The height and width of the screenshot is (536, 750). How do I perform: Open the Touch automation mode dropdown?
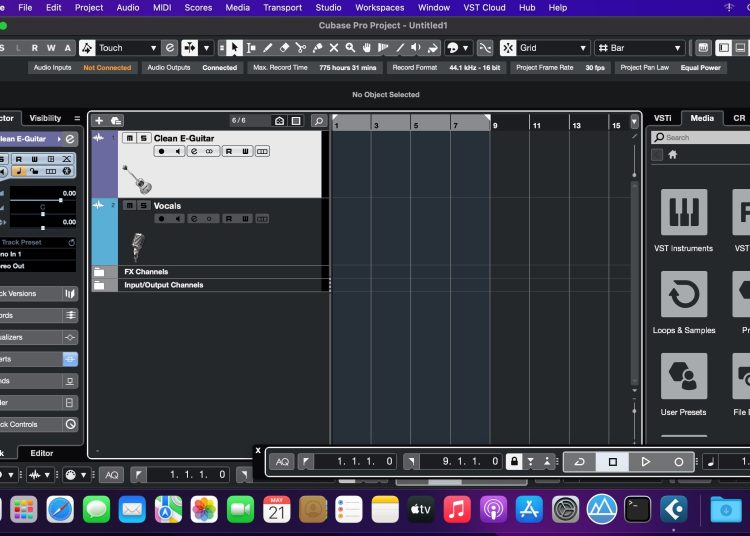pyautogui.click(x=128, y=48)
